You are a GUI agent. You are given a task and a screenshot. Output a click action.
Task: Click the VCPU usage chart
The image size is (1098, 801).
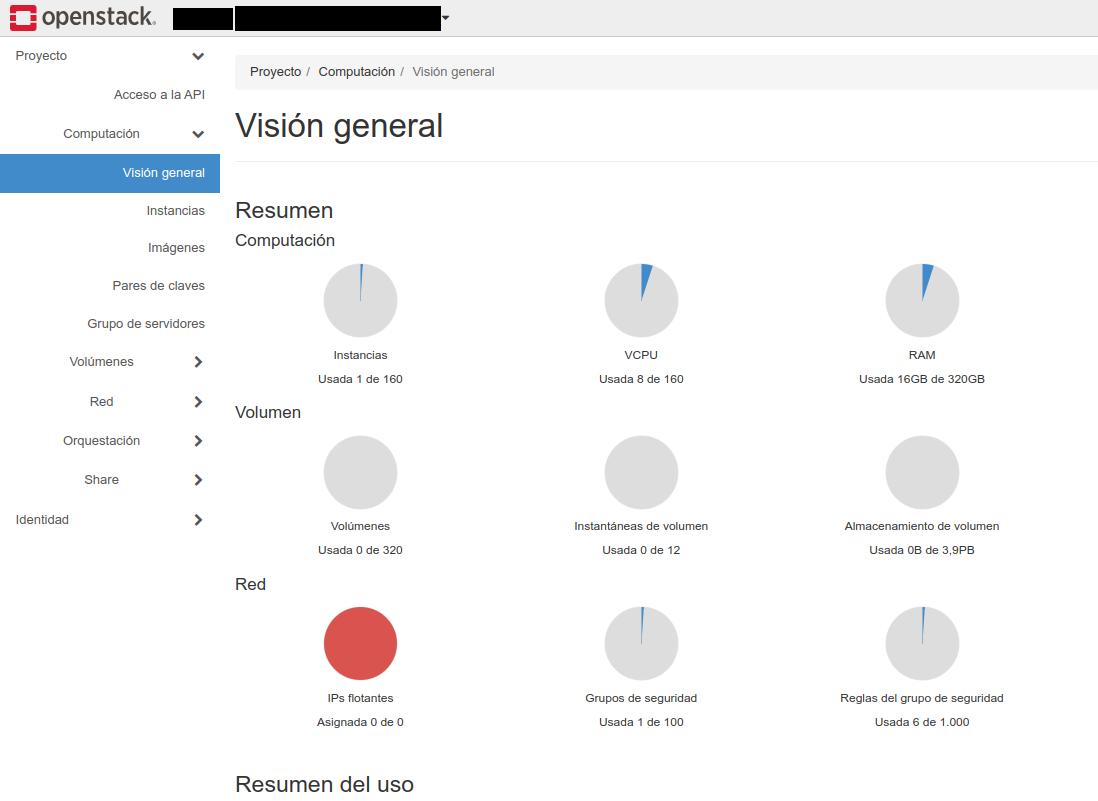pyautogui.click(x=641, y=299)
